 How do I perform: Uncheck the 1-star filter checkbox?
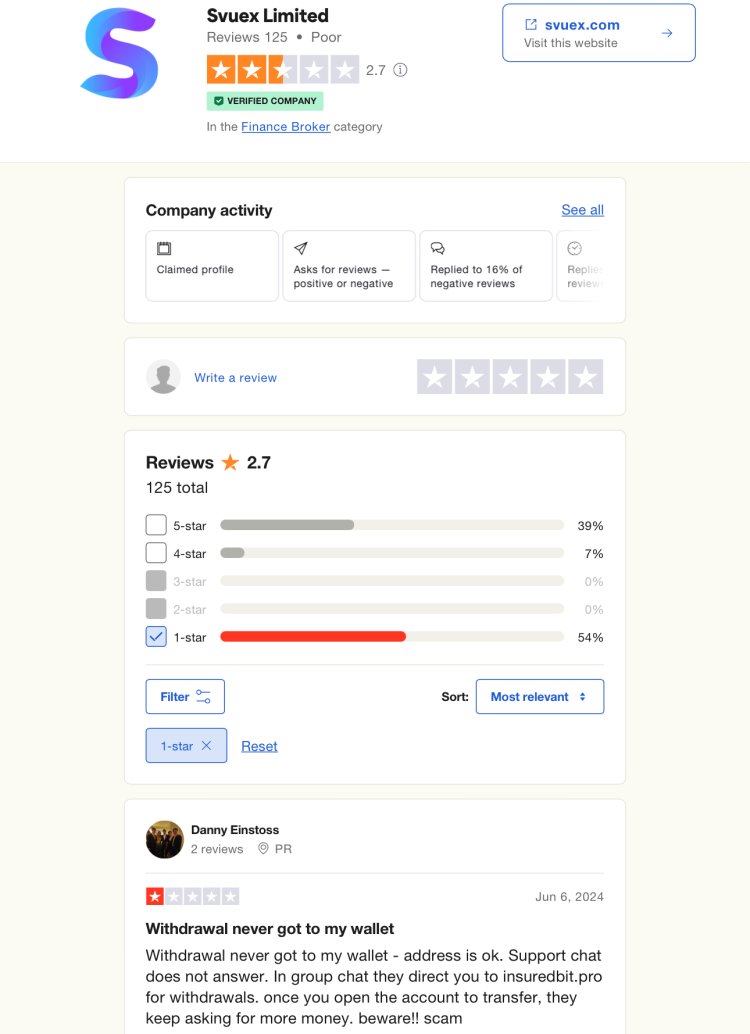point(156,636)
